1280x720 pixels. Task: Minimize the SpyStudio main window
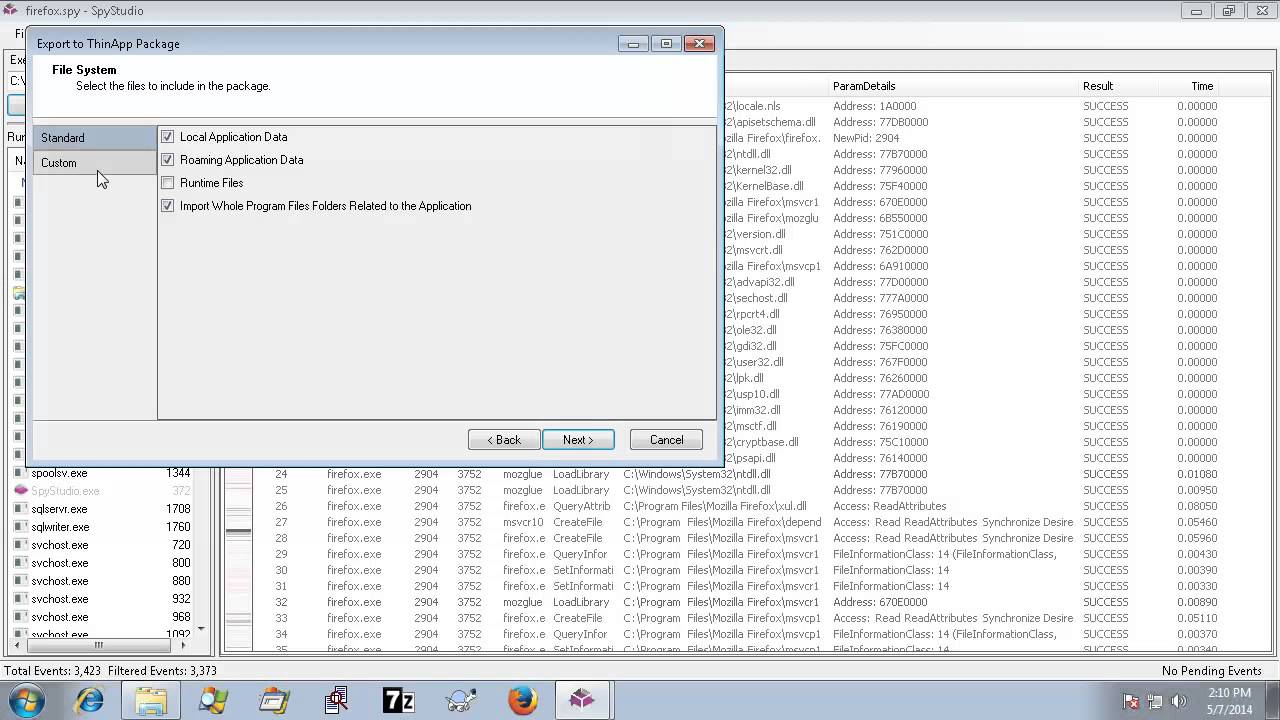pyautogui.click(x=1197, y=11)
